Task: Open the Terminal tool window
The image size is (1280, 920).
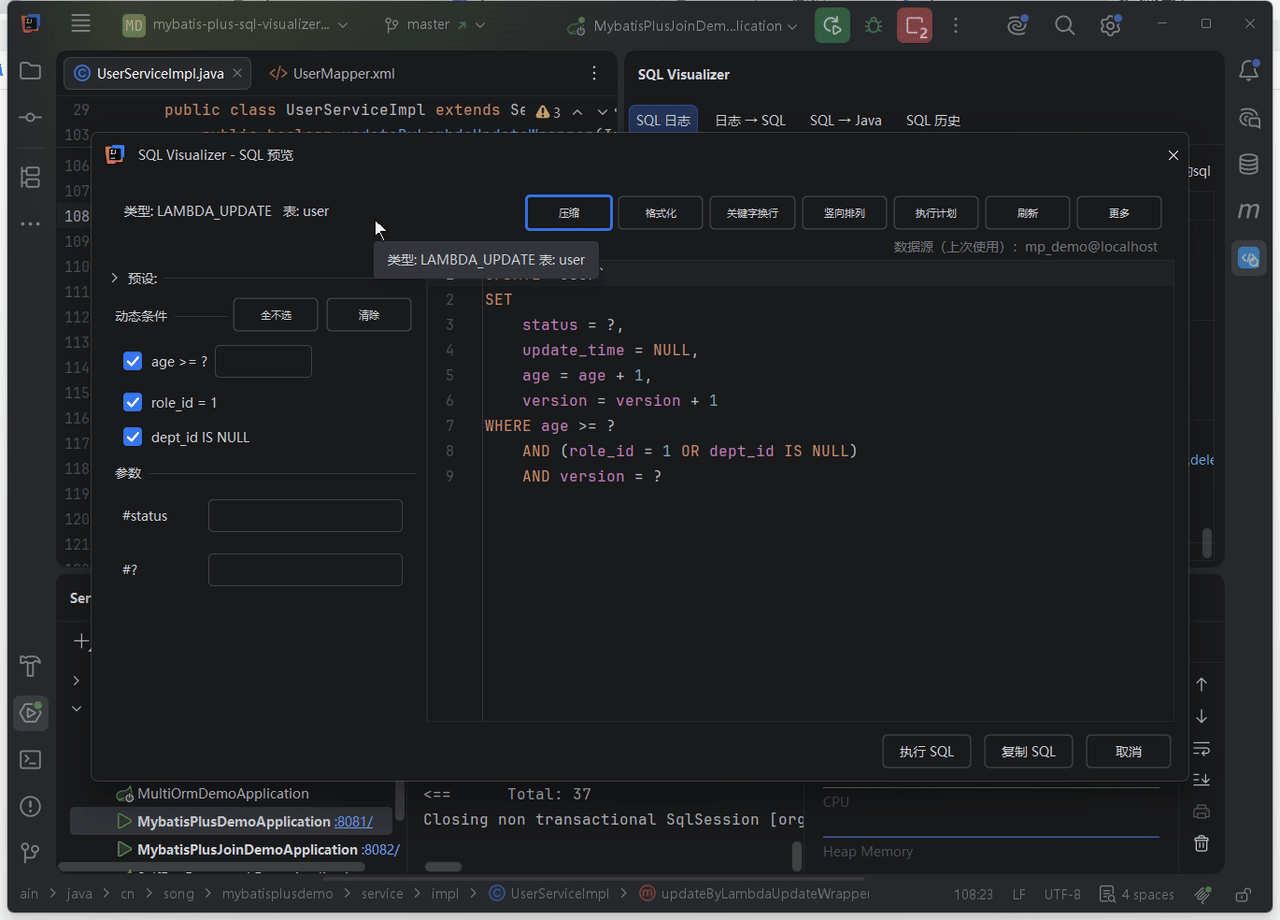Action: pyautogui.click(x=30, y=760)
